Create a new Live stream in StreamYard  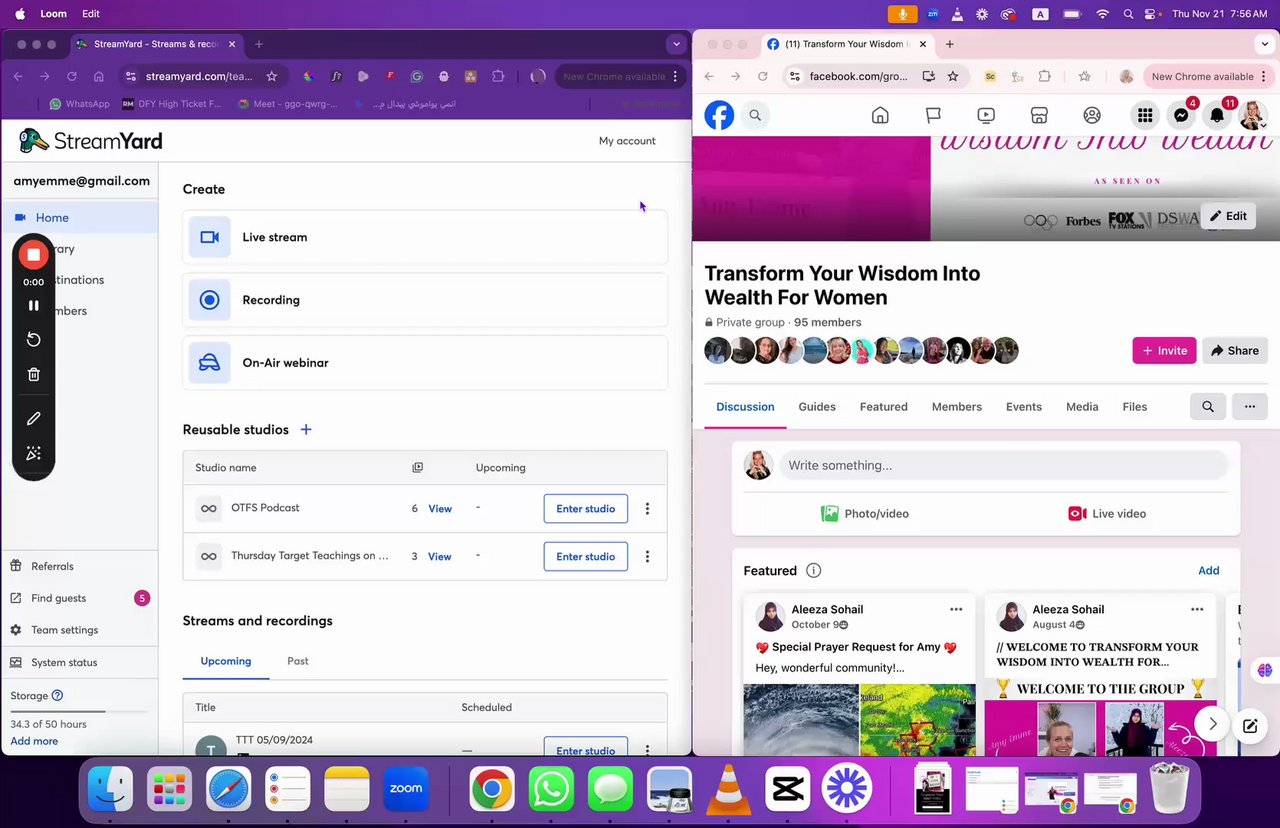tap(425, 237)
